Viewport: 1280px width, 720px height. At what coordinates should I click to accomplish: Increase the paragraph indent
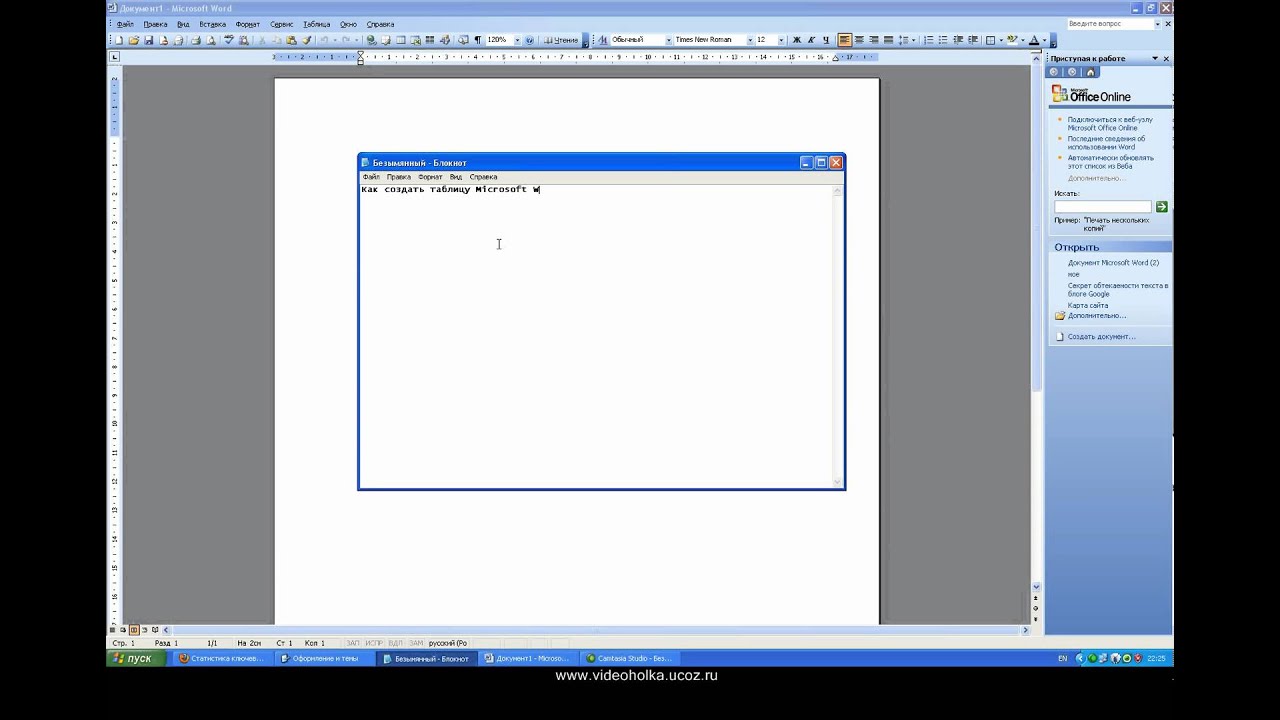[972, 40]
